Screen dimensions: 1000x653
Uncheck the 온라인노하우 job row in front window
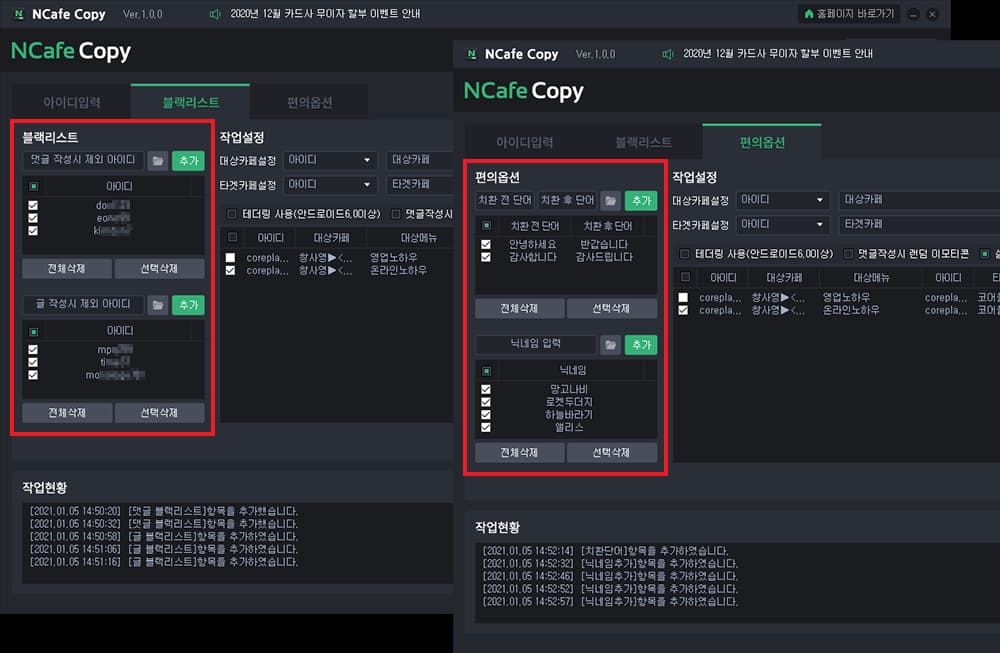point(683,310)
